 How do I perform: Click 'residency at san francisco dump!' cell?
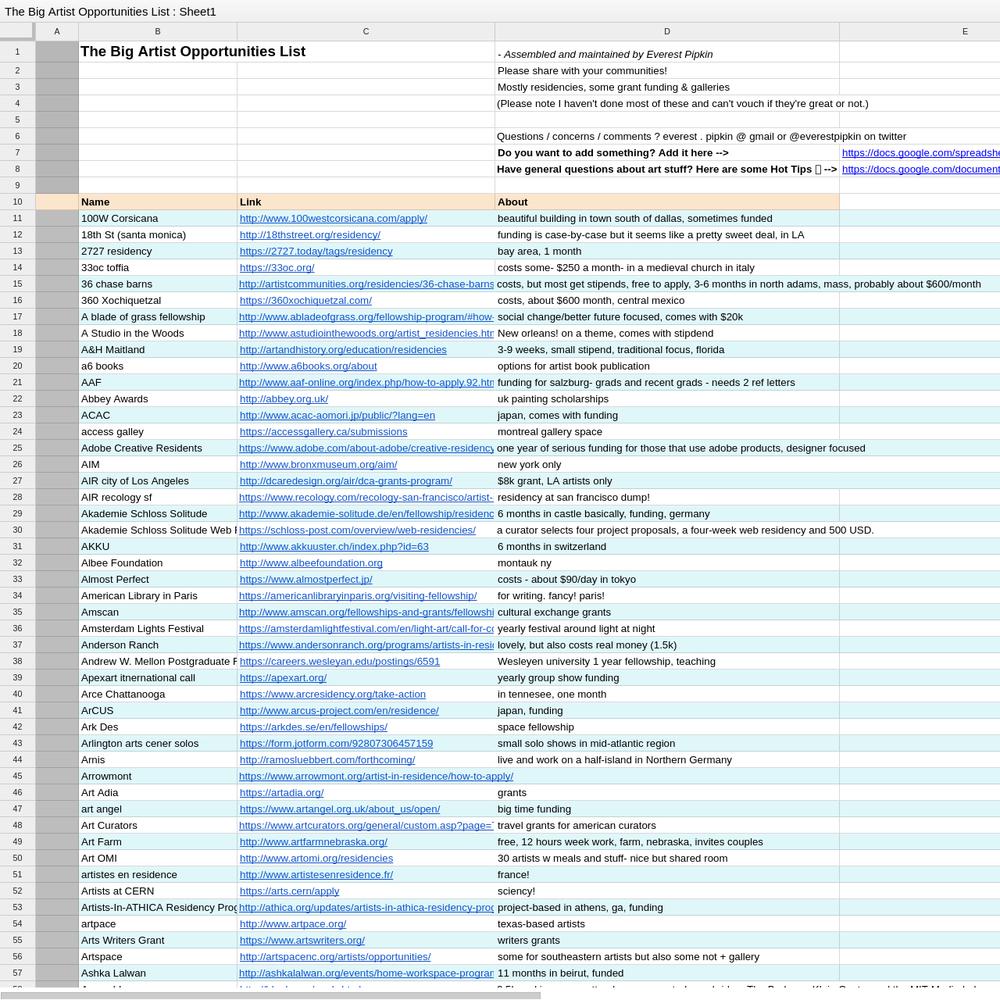coord(667,497)
